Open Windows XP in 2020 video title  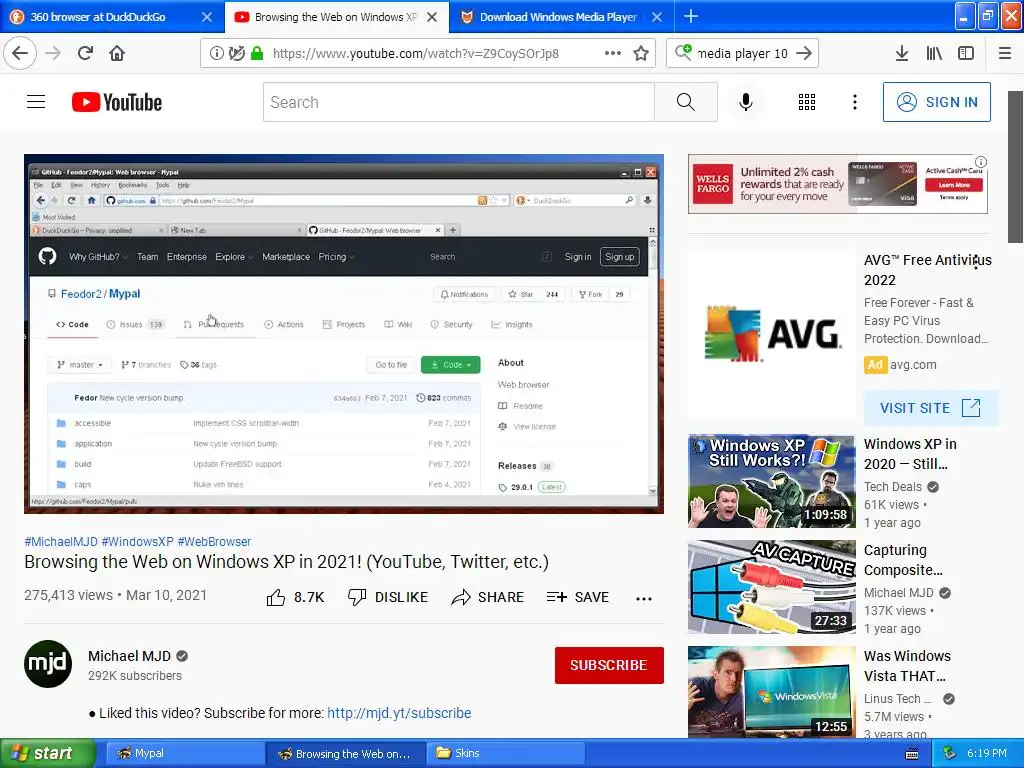point(910,454)
